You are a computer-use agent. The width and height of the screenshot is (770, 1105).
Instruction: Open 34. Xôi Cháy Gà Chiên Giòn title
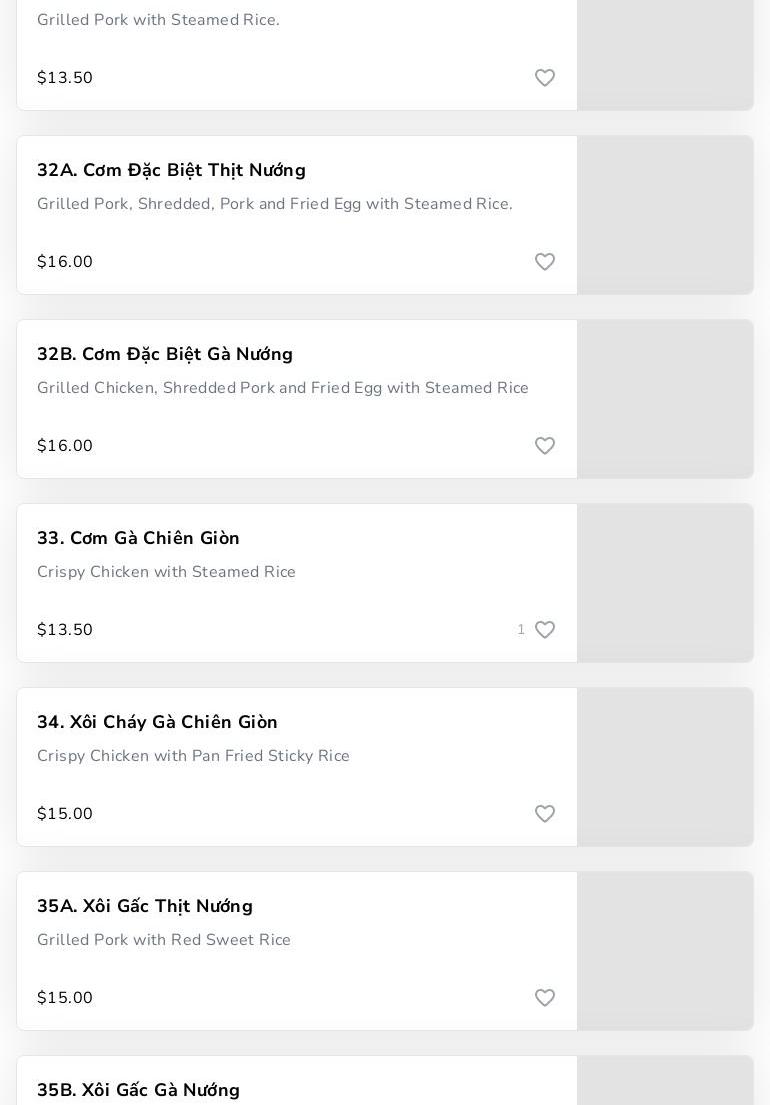tap(157, 722)
